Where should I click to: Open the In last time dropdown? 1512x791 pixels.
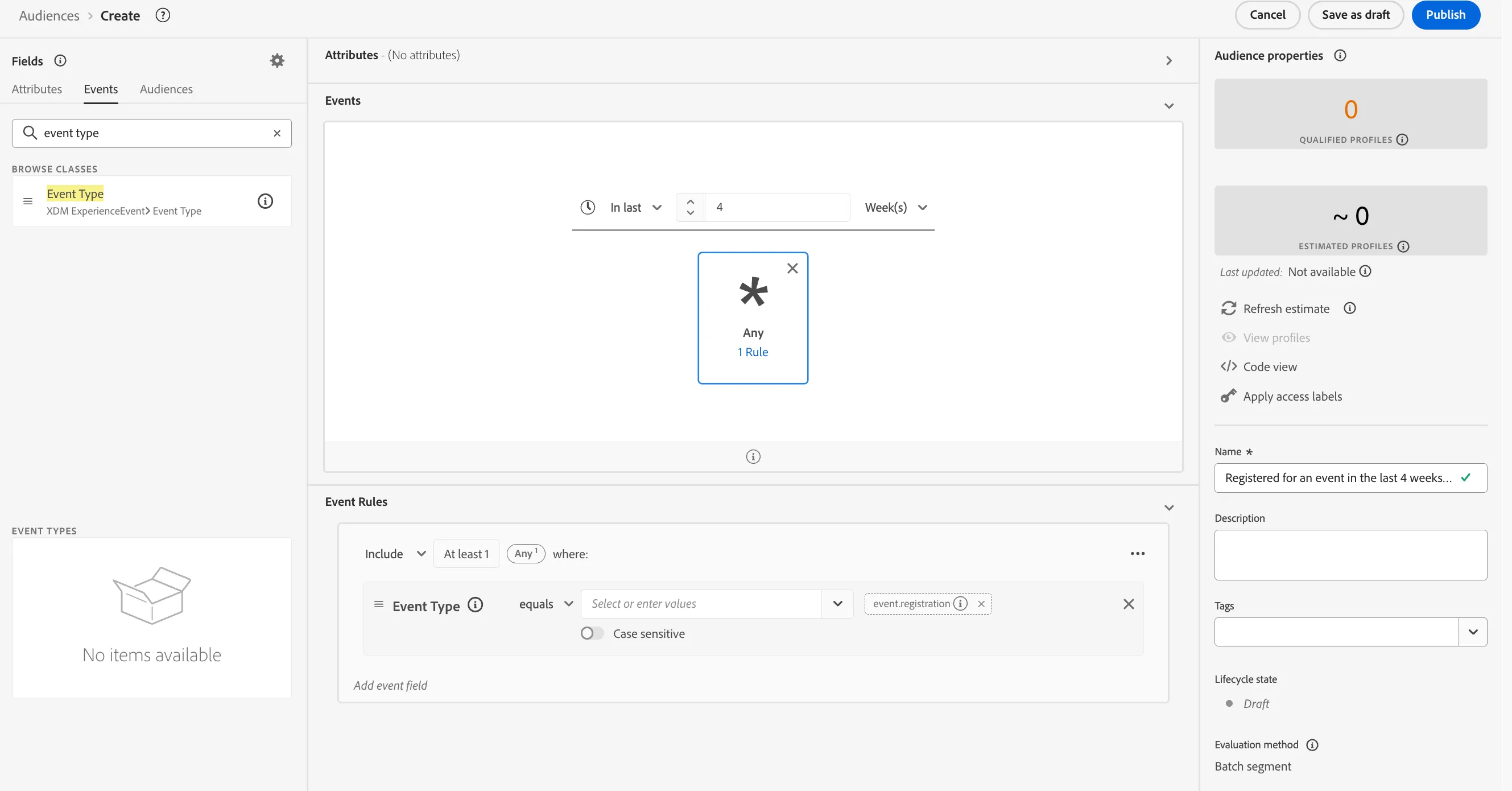click(635, 207)
